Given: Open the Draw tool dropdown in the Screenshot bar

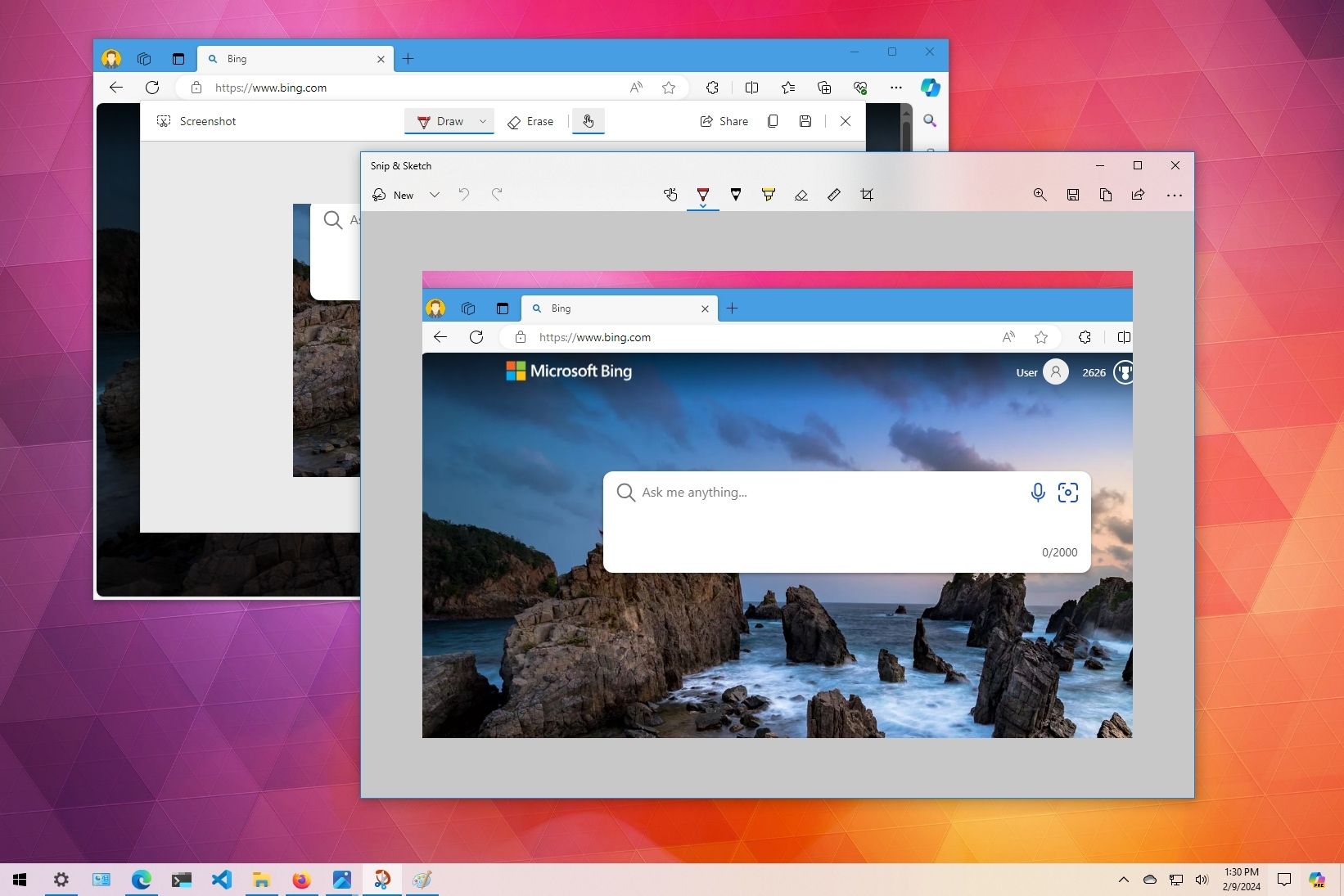Looking at the screenshot, I should pyautogui.click(x=483, y=121).
